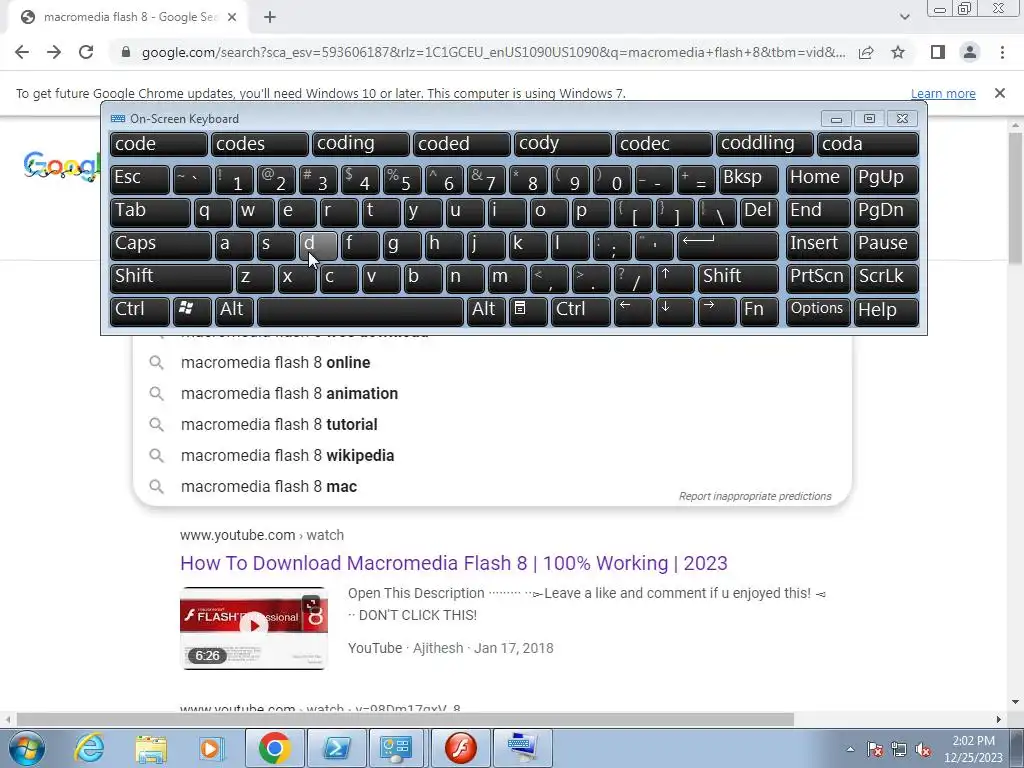Click the Chrome forward arrow

[54, 52]
